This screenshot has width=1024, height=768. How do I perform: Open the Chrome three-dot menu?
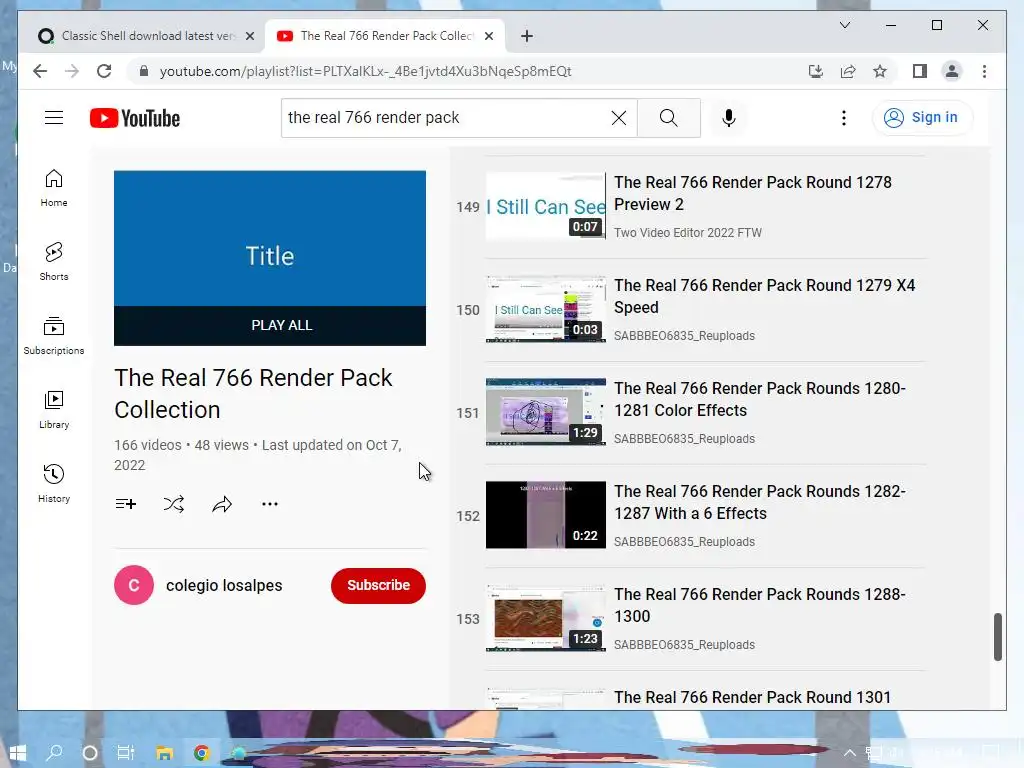[x=984, y=71]
